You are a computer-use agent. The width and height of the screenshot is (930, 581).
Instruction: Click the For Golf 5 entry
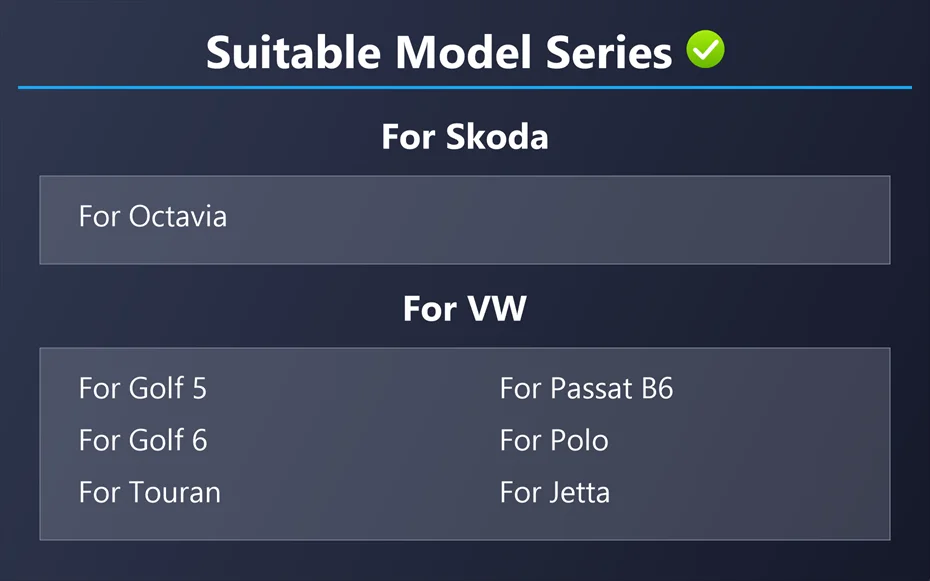pos(142,388)
